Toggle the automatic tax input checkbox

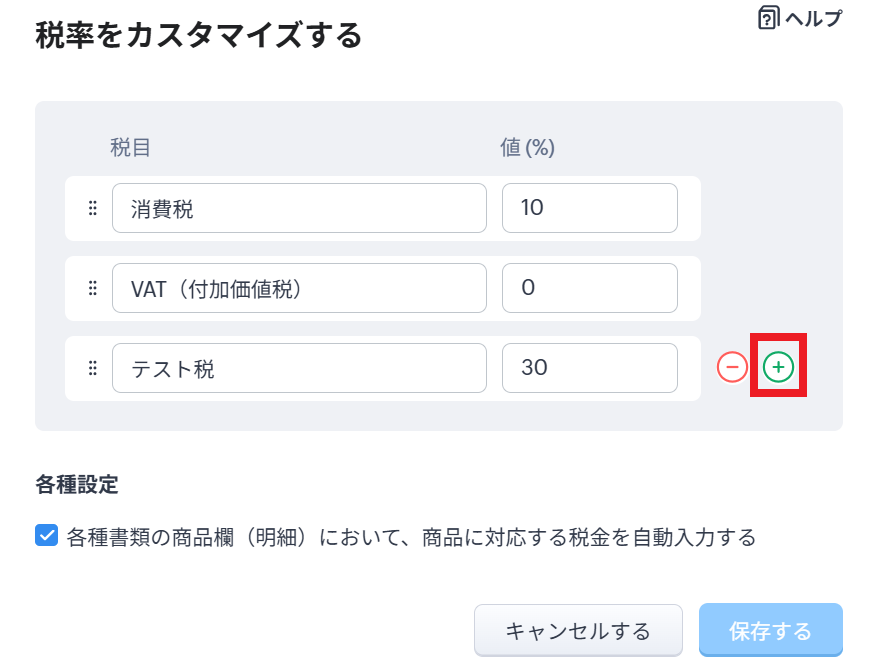coord(46,536)
